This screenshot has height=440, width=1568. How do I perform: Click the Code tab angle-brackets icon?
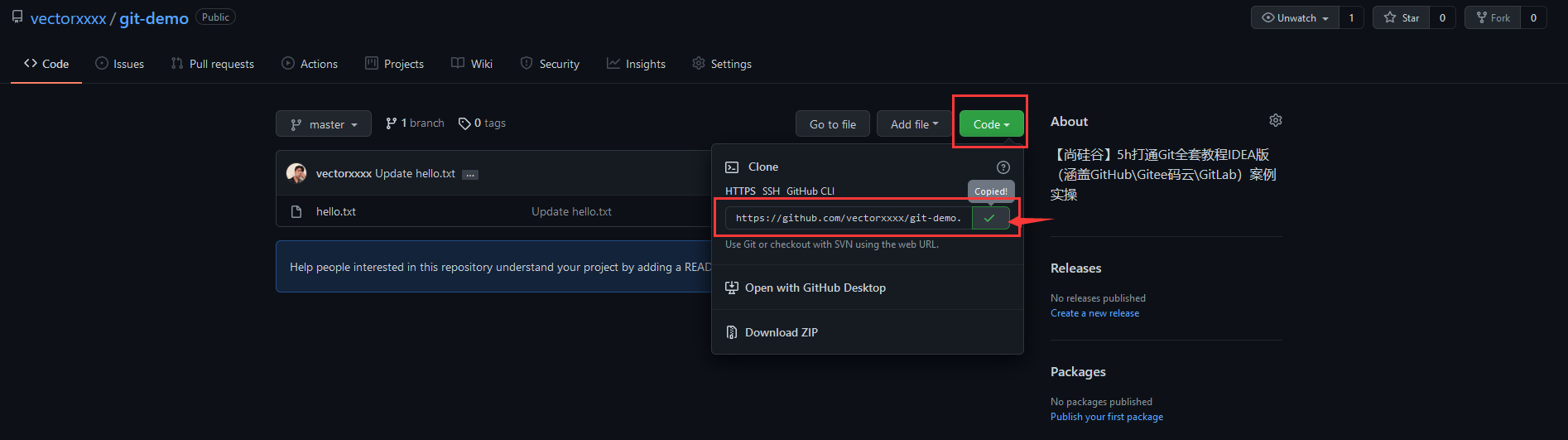point(31,63)
